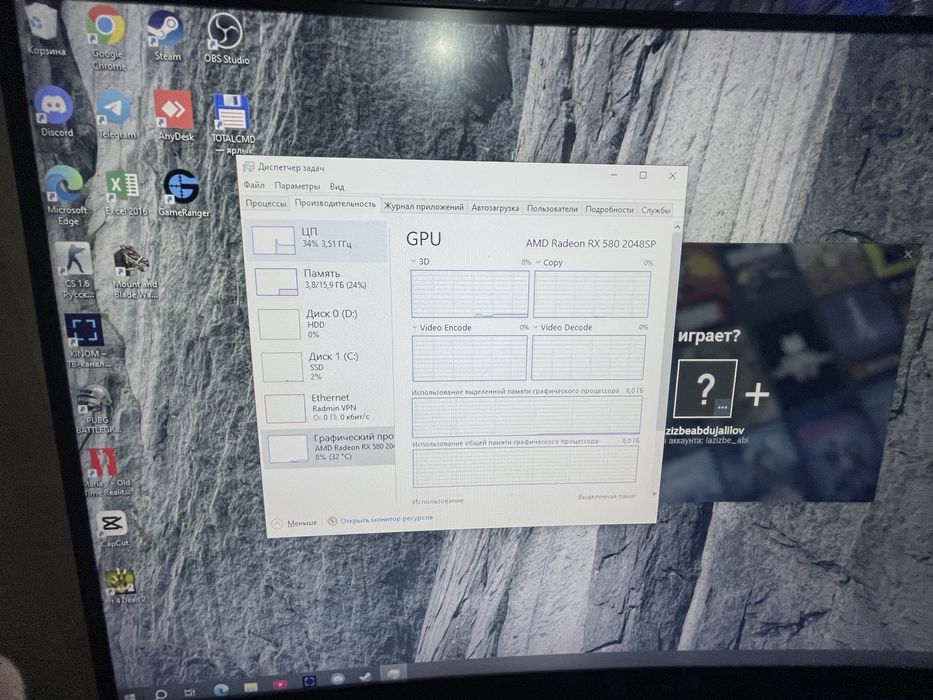Open File Explorer from the taskbar
The image size is (933, 700).
tap(251, 687)
